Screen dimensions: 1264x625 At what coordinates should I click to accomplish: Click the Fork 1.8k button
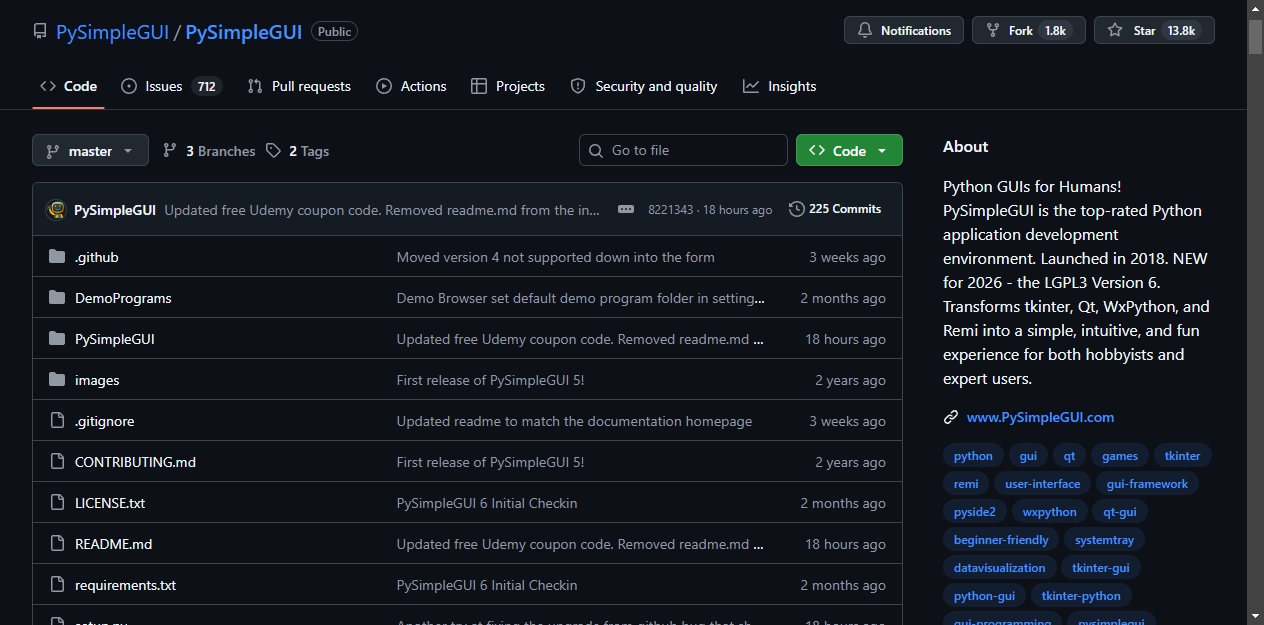point(1029,30)
